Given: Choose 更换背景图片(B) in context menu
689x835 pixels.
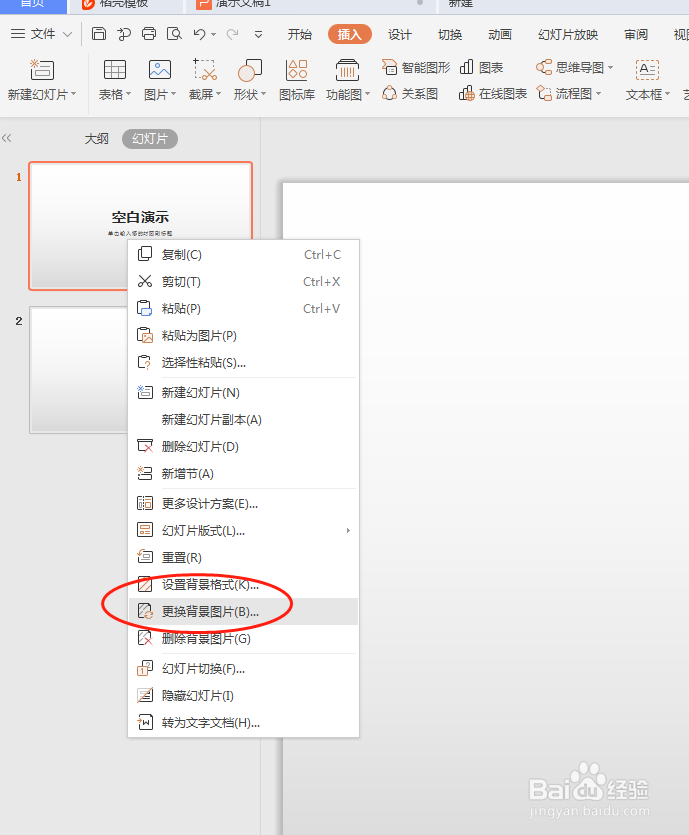Looking at the screenshot, I should coord(243,611).
